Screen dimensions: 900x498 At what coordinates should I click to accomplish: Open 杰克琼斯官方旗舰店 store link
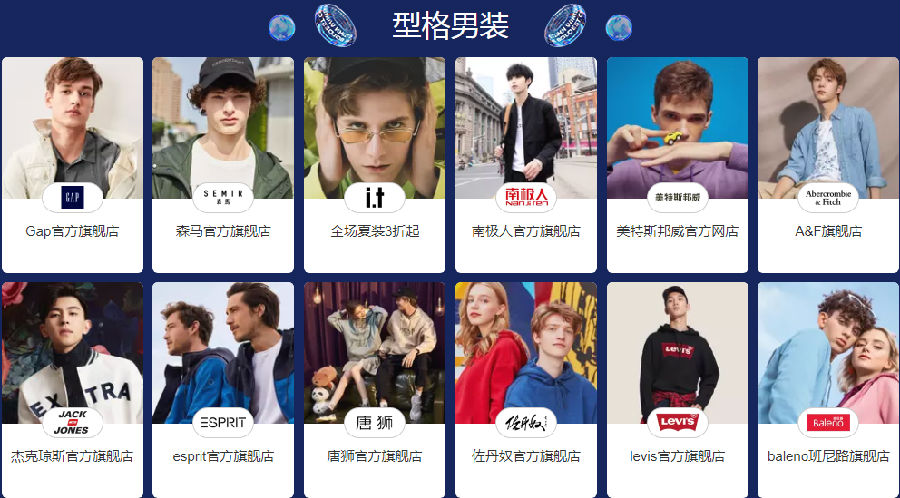tap(72, 456)
